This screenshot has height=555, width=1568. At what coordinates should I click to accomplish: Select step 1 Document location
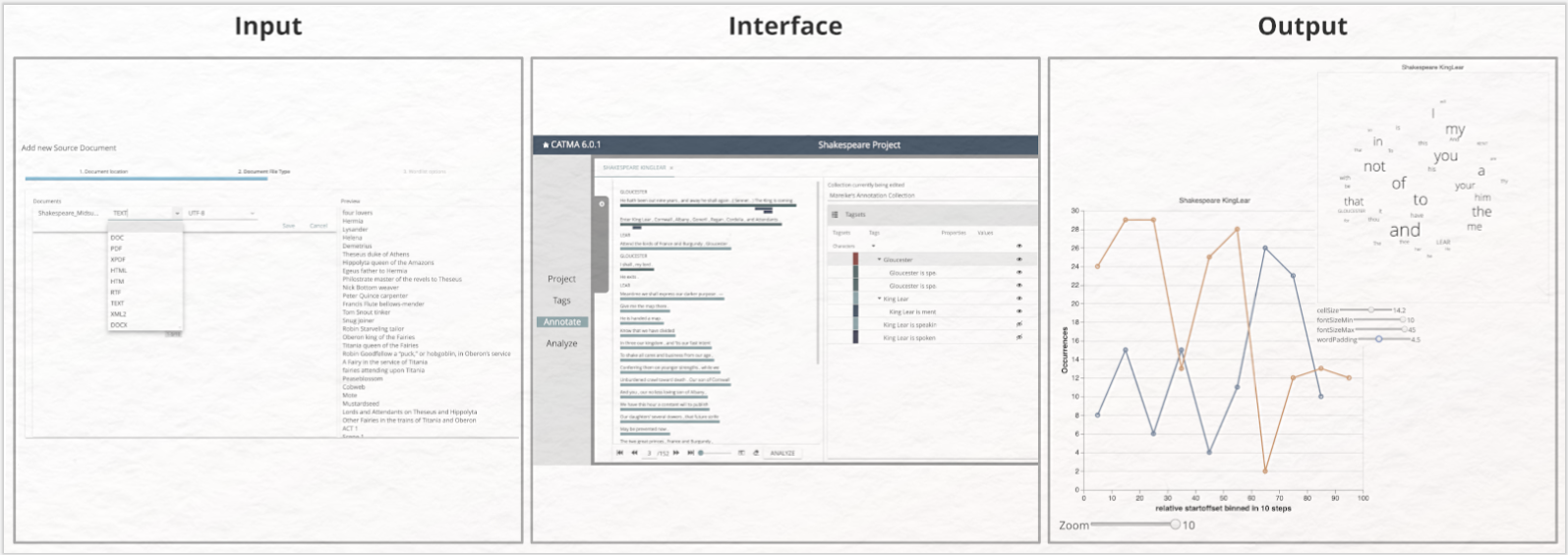coord(103,172)
